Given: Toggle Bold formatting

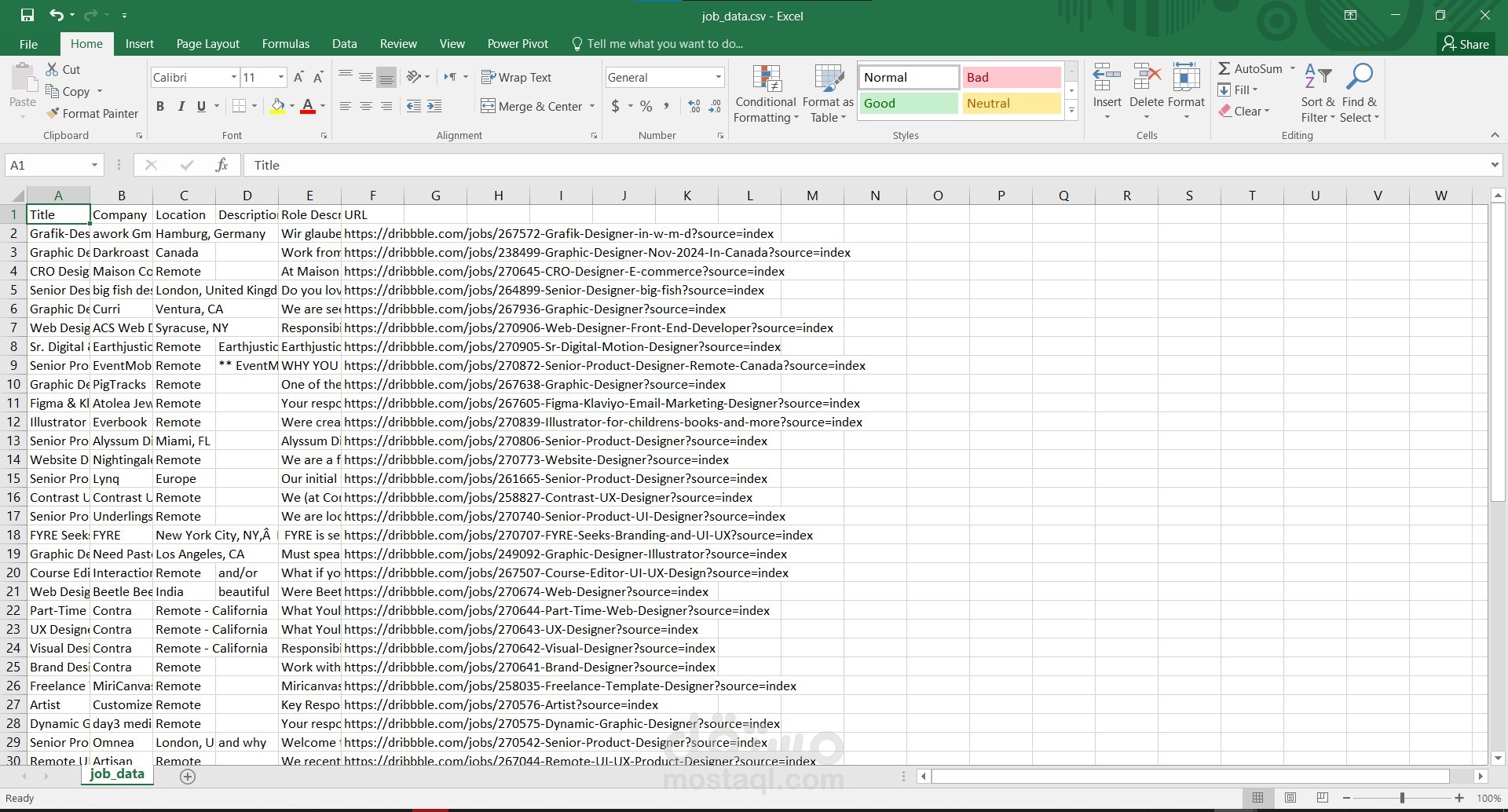Looking at the screenshot, I should tap(160, 106).
